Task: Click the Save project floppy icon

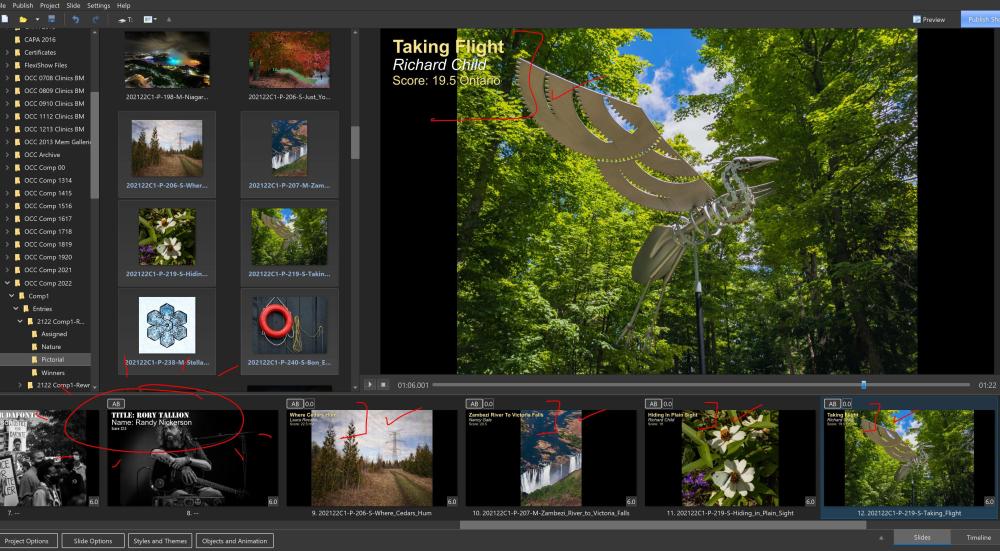Action: [52, 19]
